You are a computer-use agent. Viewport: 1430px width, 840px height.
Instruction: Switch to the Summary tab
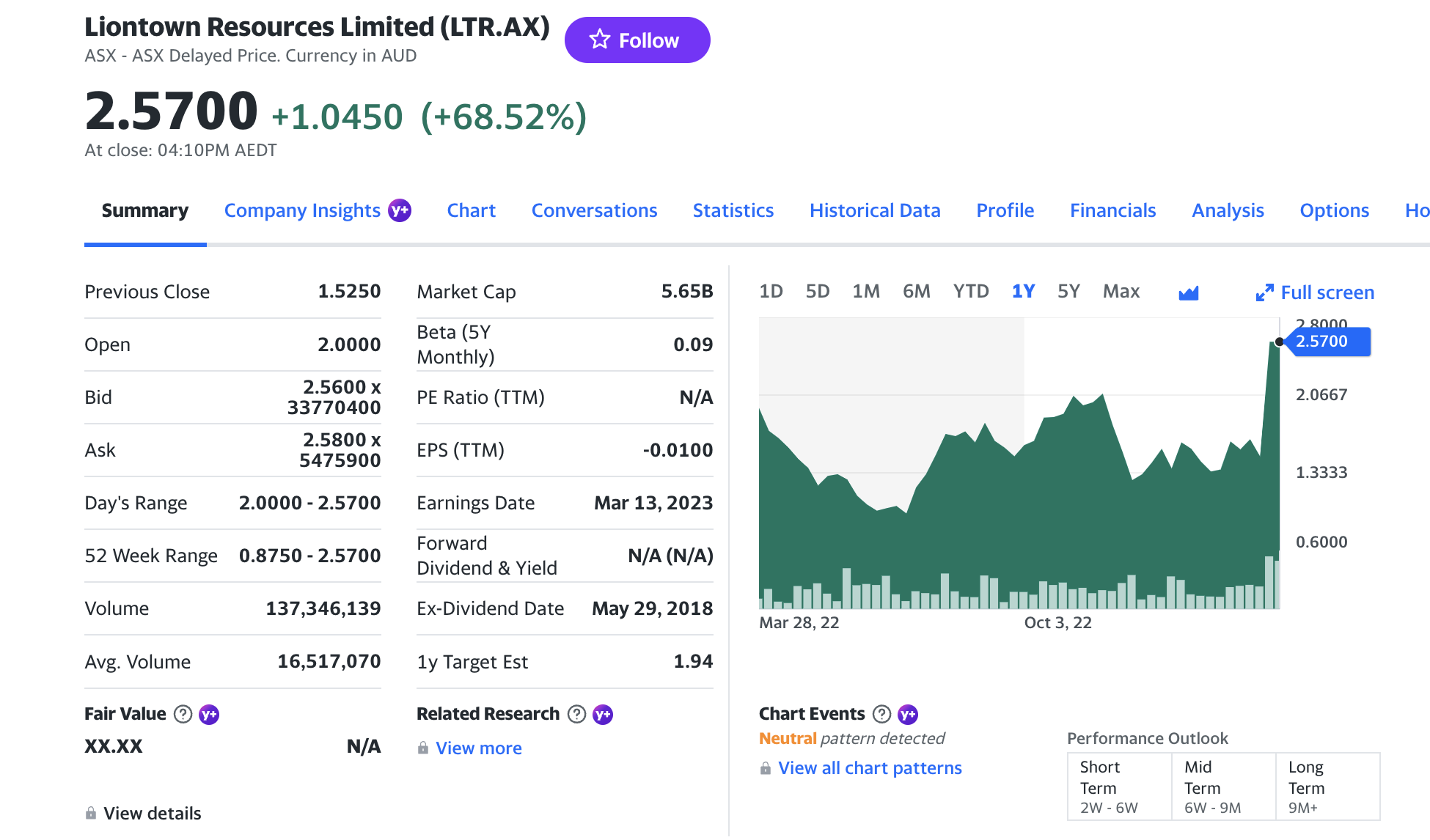coord(145,210)
